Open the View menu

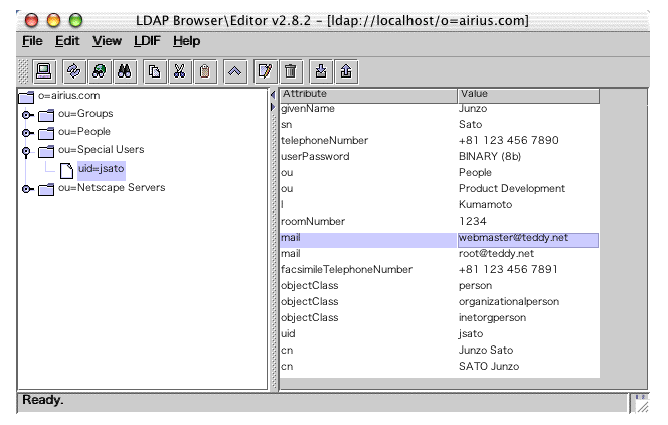(107, 41)
